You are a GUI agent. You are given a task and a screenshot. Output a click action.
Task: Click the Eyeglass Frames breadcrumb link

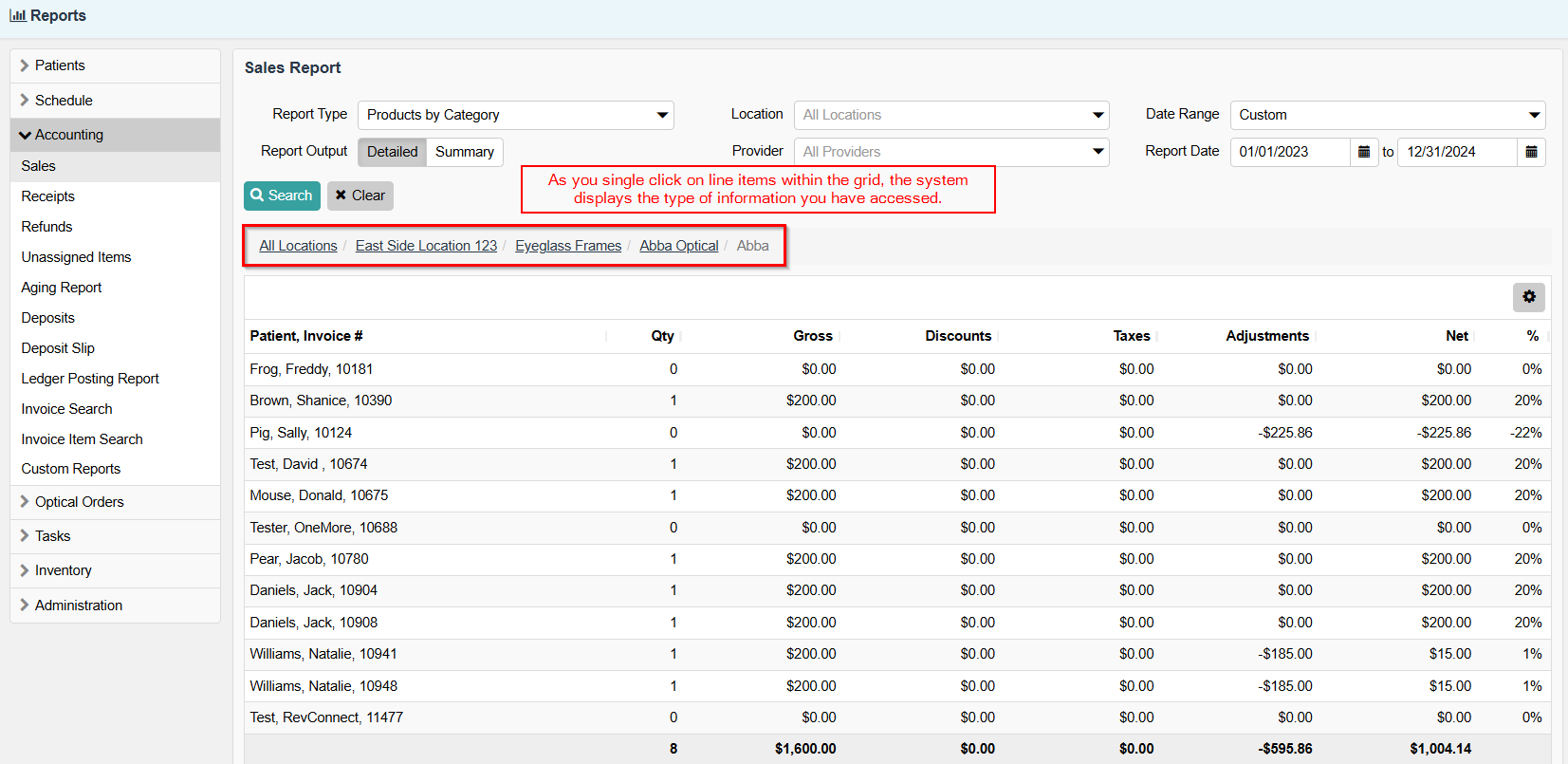(x=568, y=246)
